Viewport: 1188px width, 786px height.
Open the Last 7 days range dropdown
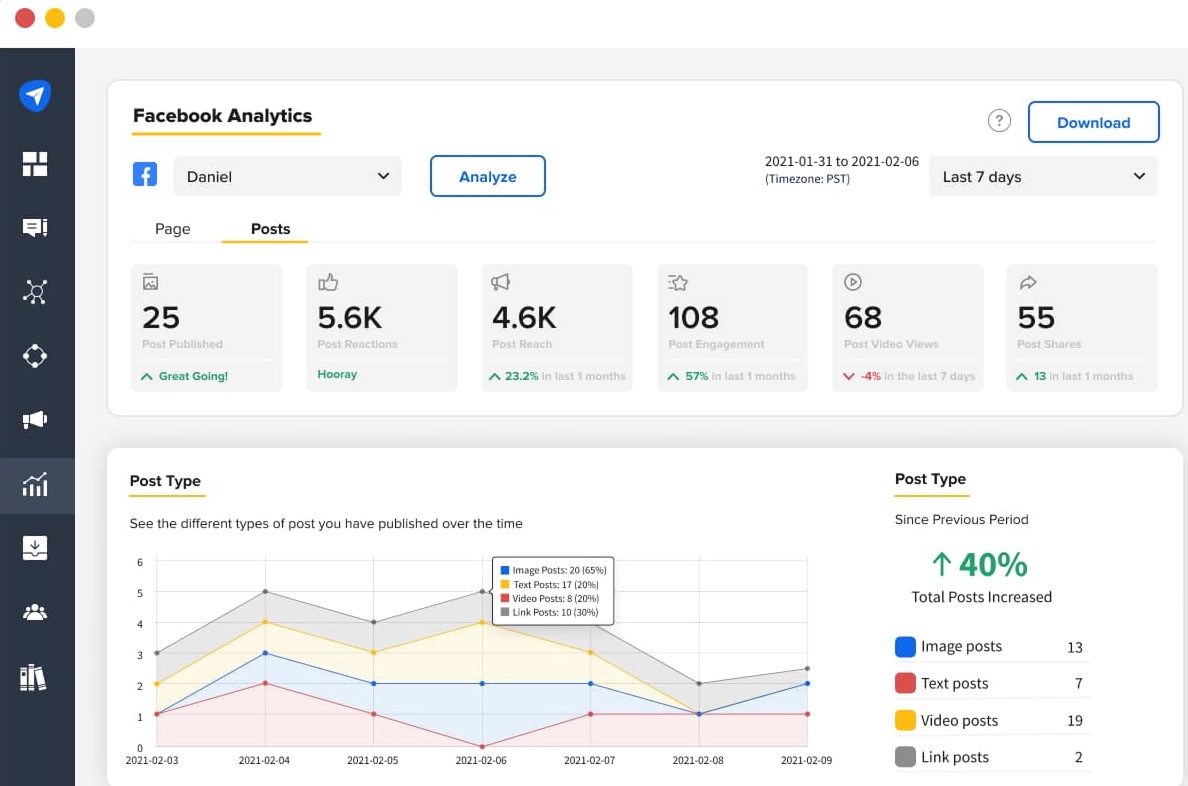click(x=1043, y=176)
